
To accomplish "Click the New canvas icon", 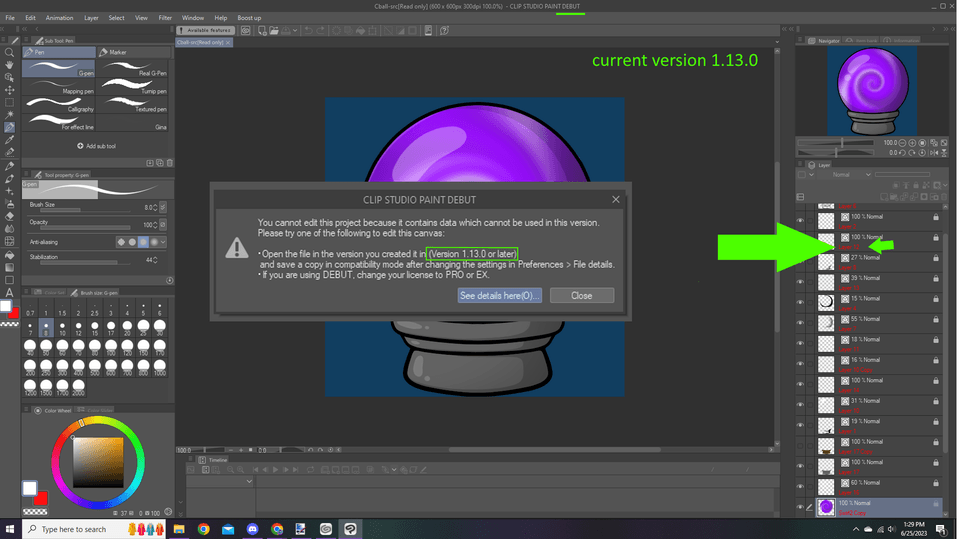I will pos(262,31).
